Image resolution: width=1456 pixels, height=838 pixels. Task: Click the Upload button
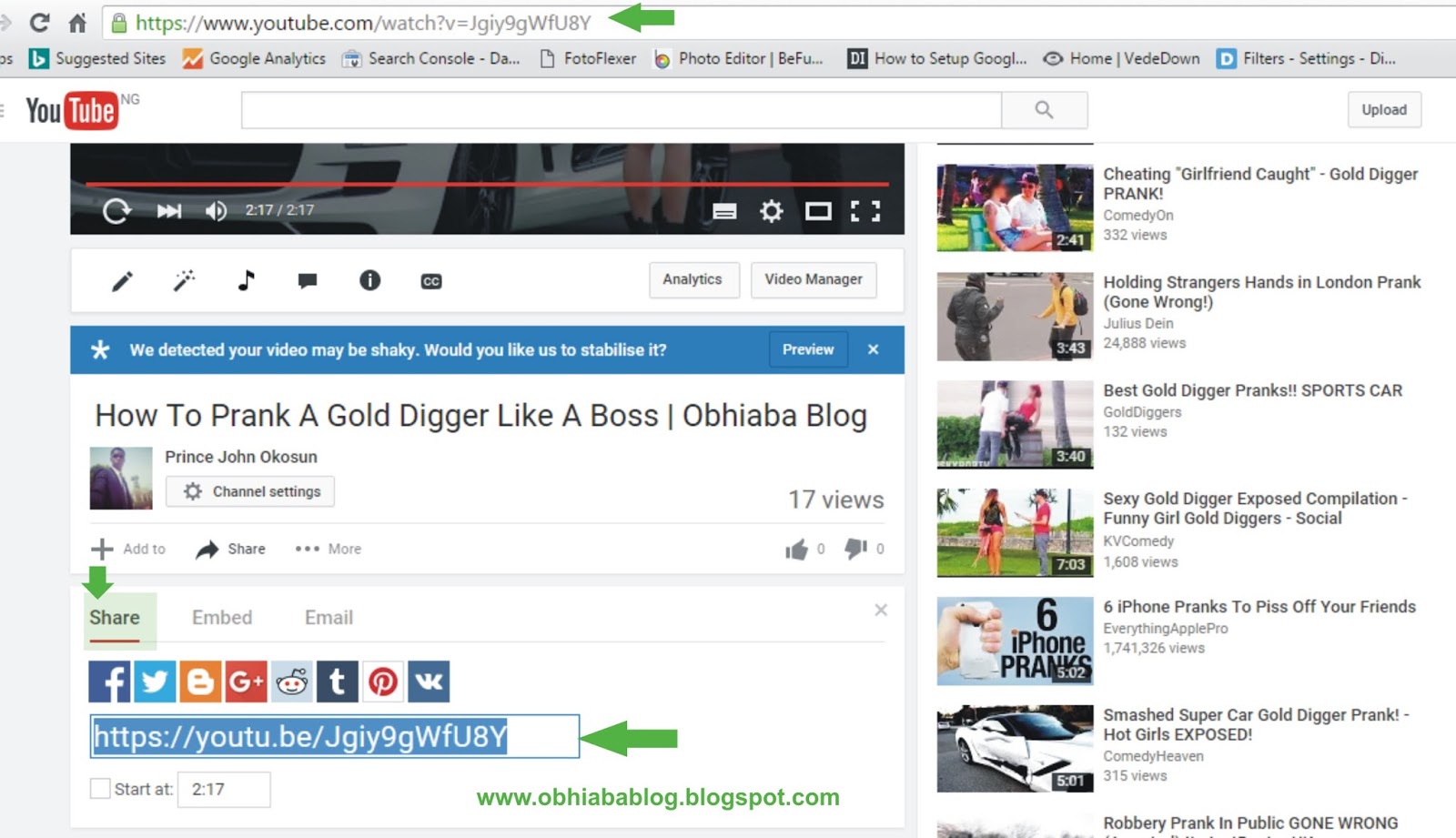[x=1384, y=110]
